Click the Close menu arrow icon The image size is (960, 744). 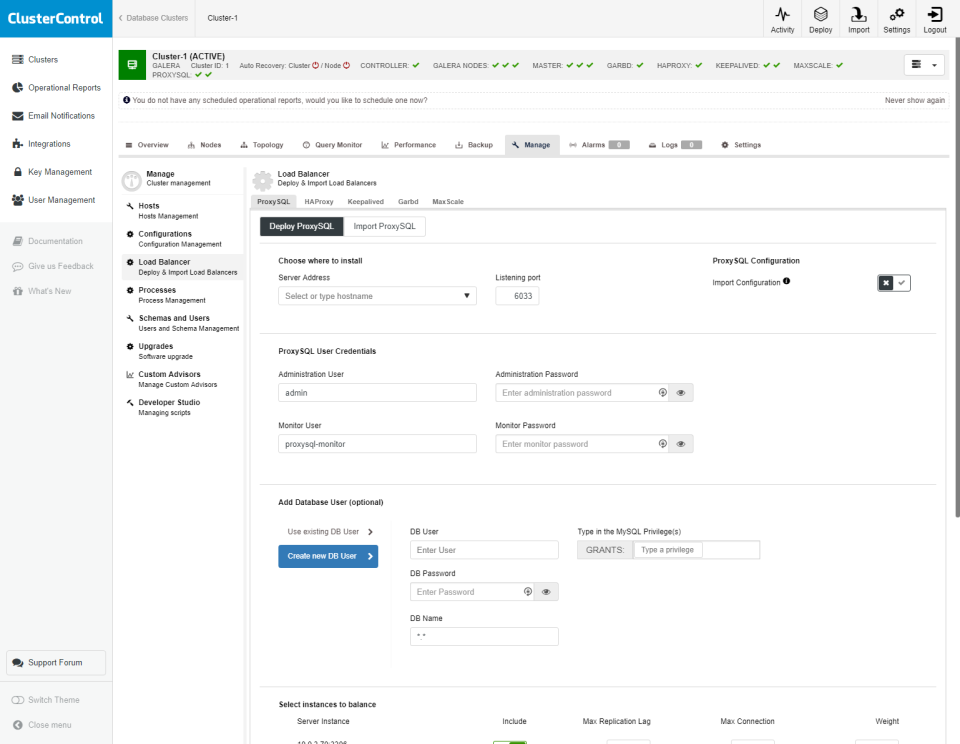coord(18,725)
